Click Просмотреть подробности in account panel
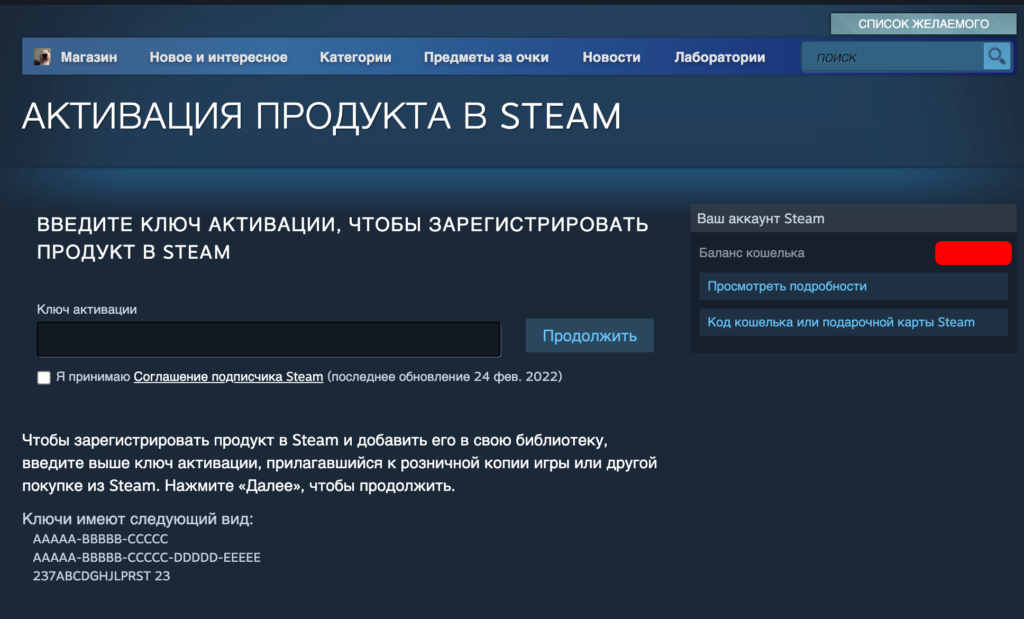 (x=786, y=286)
